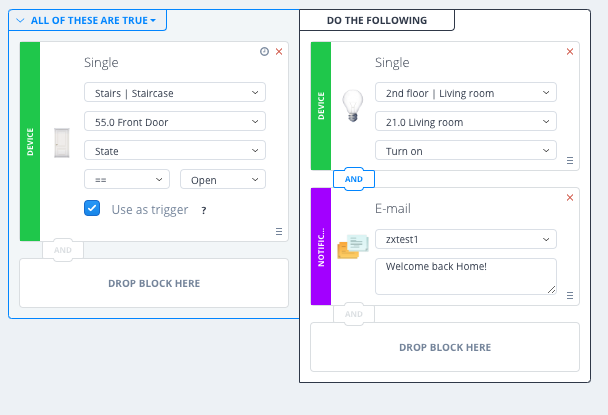Expand the 55.0 Front Door device dropdown
608x415 pixels.
[x=175, y=122]
